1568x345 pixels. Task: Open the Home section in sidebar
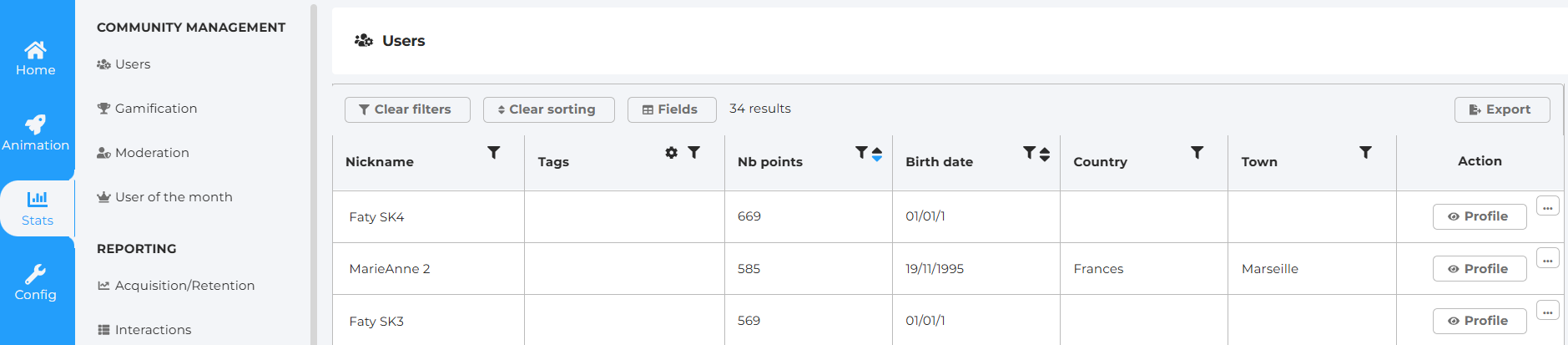tap(36, 58)
